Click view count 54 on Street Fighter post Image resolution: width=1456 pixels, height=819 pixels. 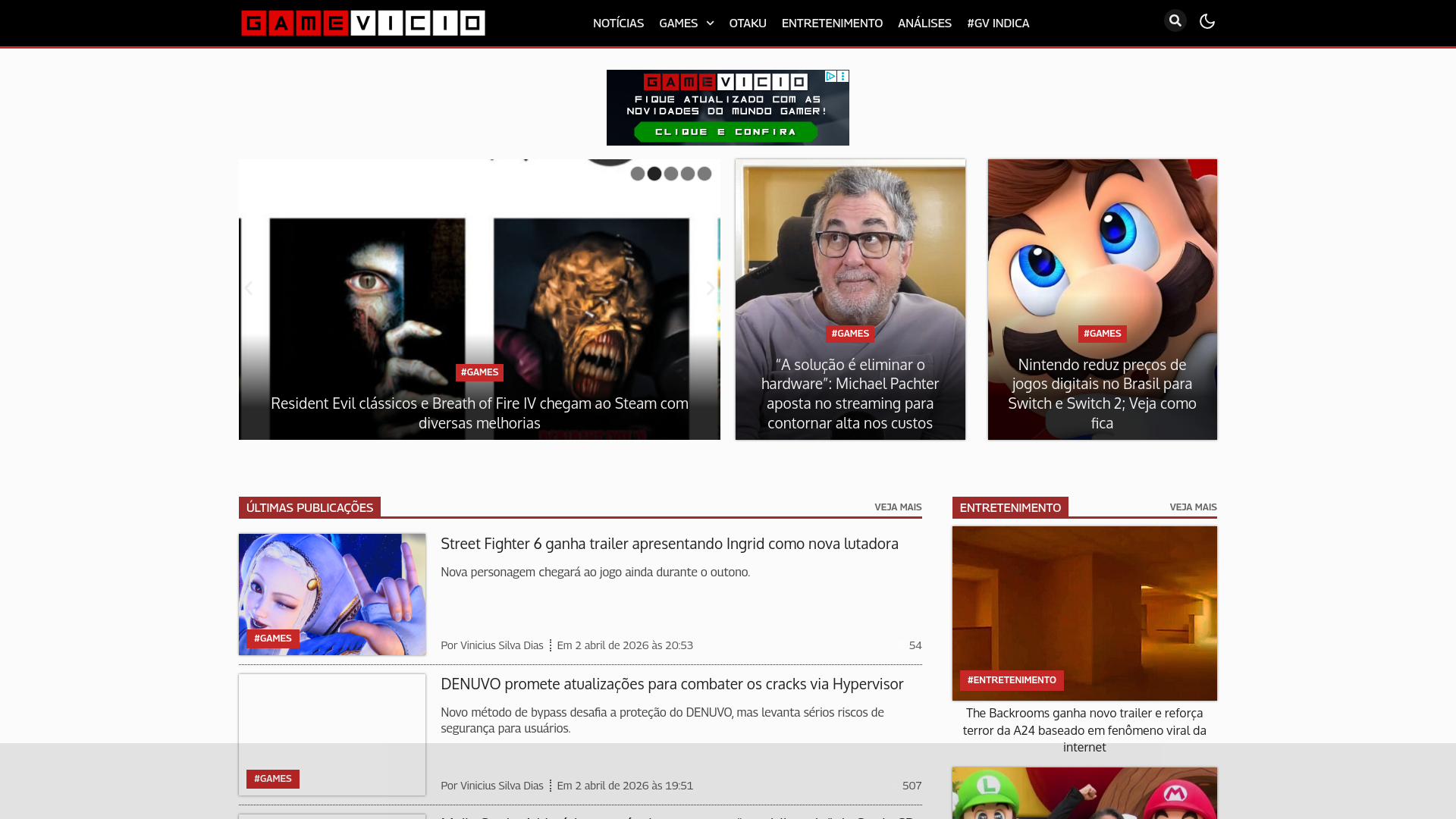tap(915, 645)
